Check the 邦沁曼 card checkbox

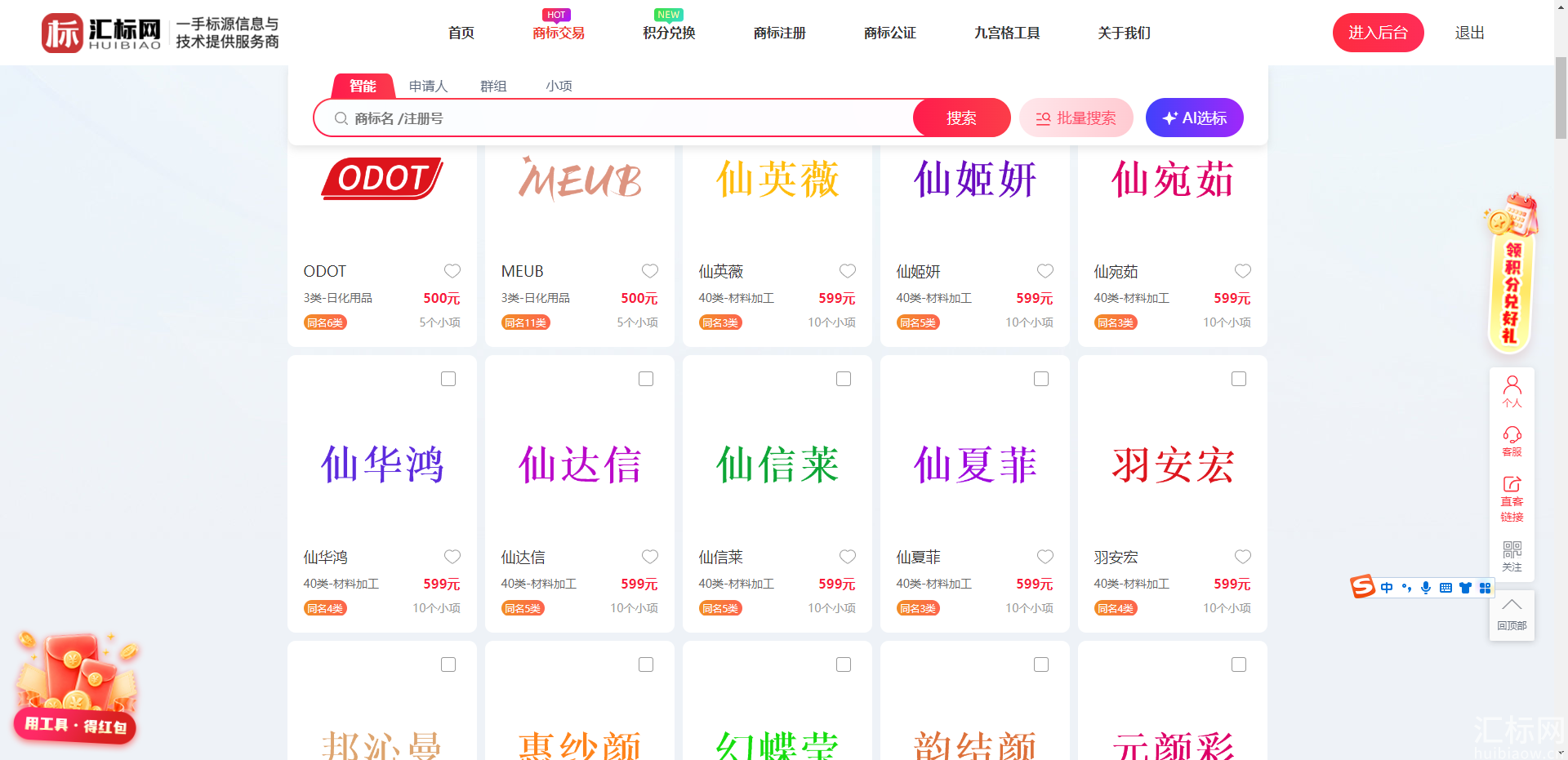[448, 664]
